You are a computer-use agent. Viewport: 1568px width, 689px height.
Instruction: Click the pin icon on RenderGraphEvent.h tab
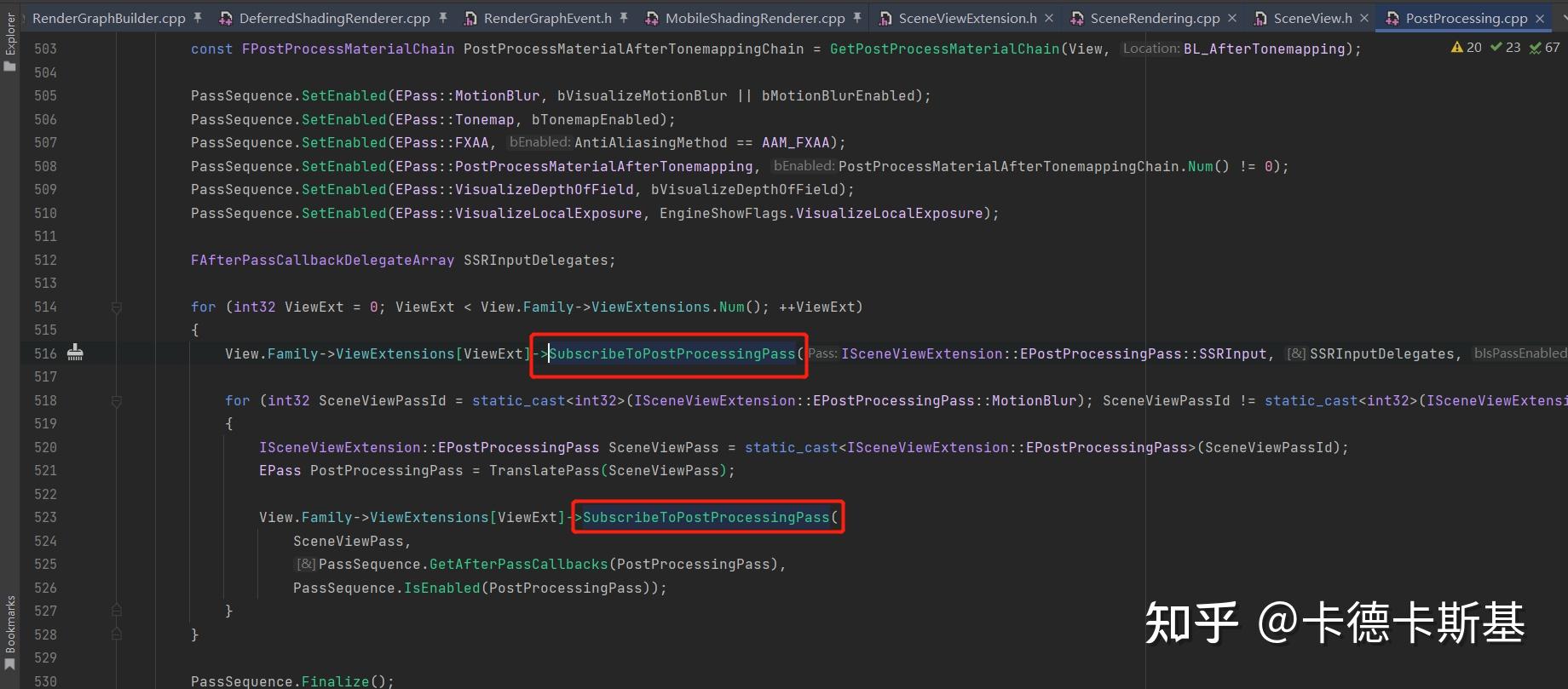[624, 18]
